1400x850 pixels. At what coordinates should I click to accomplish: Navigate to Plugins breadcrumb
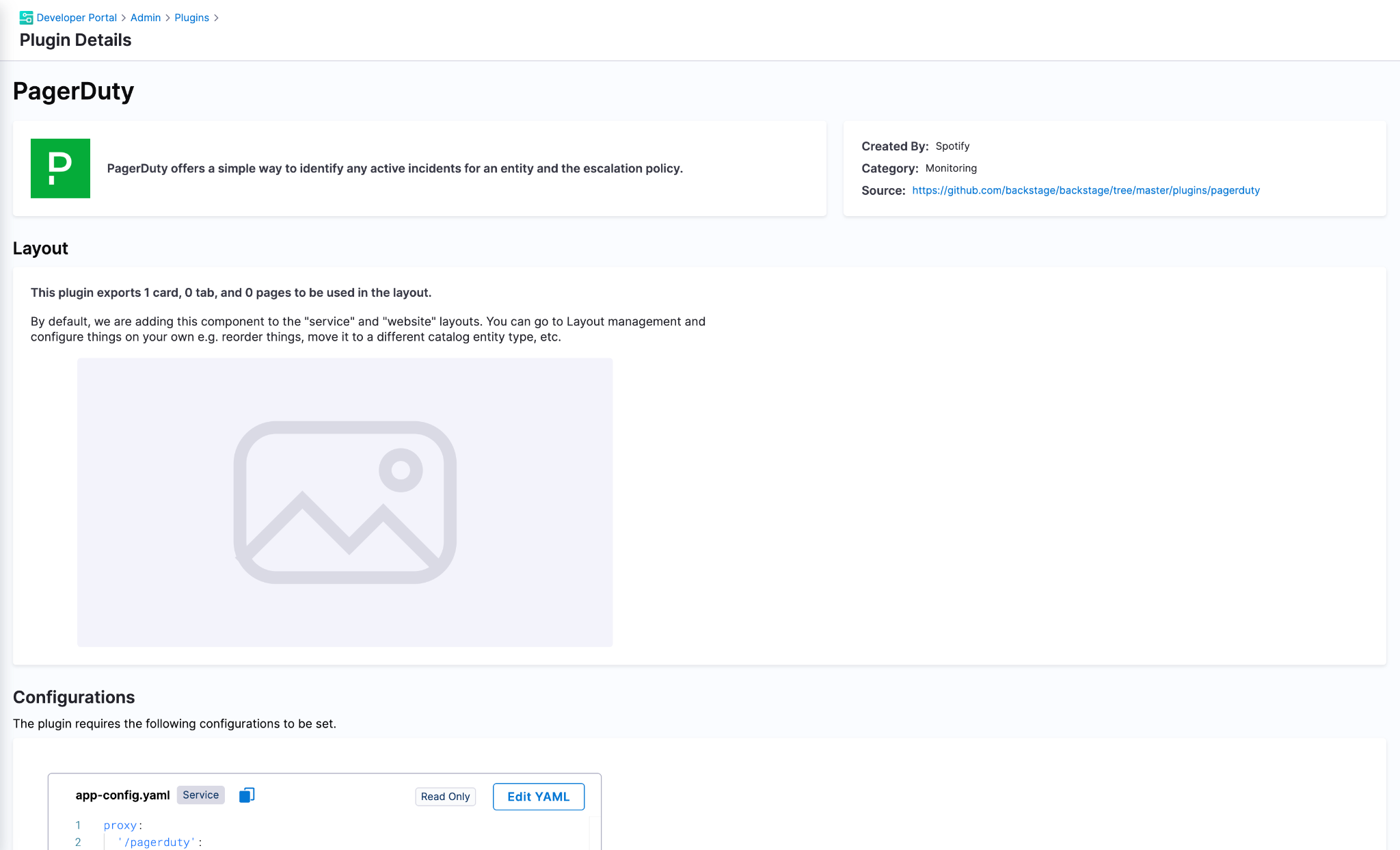coord(191,18)
